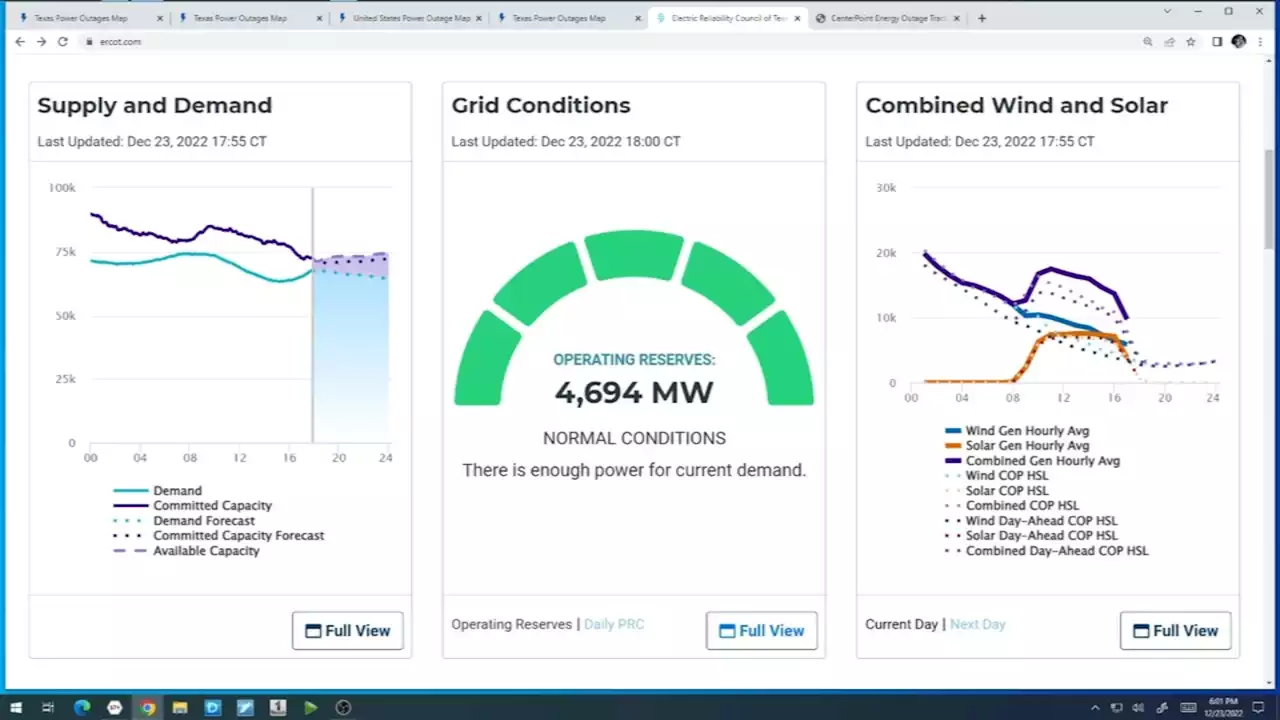Click 'Last Updated: Dec 23, 2022 18:00 CT'

point(566,142)
